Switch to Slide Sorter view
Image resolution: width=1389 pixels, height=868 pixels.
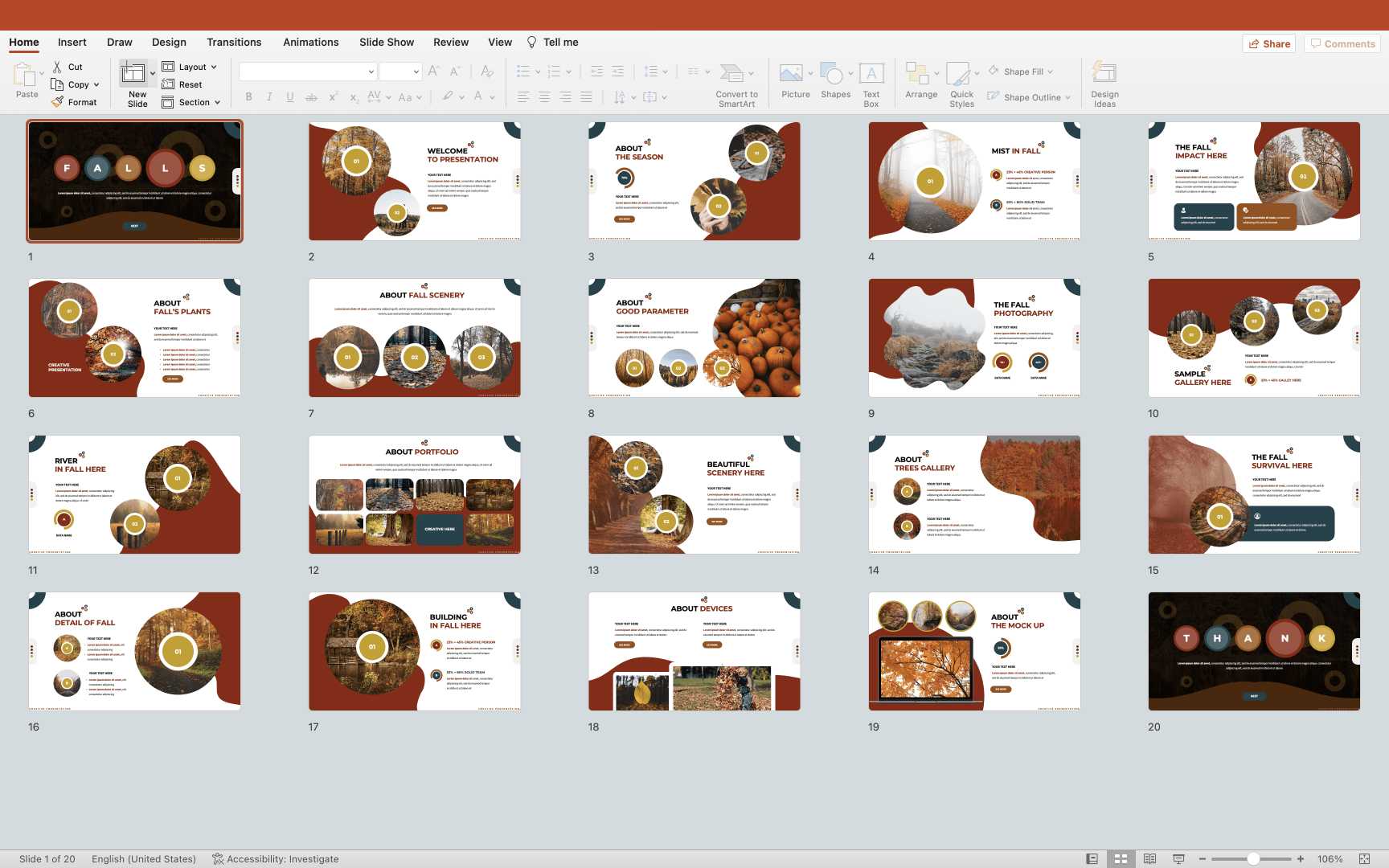(x=1121, y=858)
